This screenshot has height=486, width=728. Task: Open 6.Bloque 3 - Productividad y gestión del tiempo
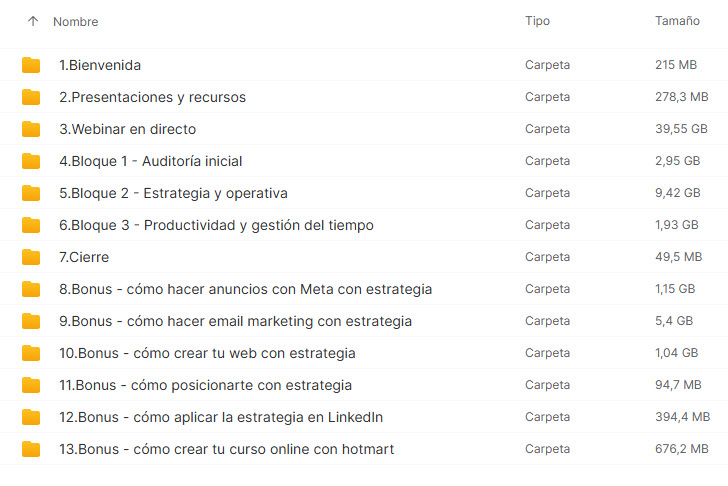tap(216, 225)
